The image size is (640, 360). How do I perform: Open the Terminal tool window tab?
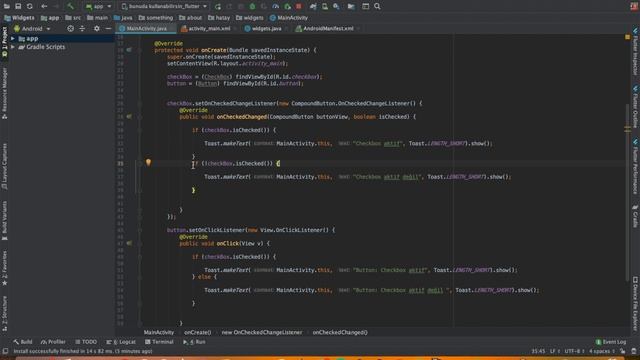point(159,342)
